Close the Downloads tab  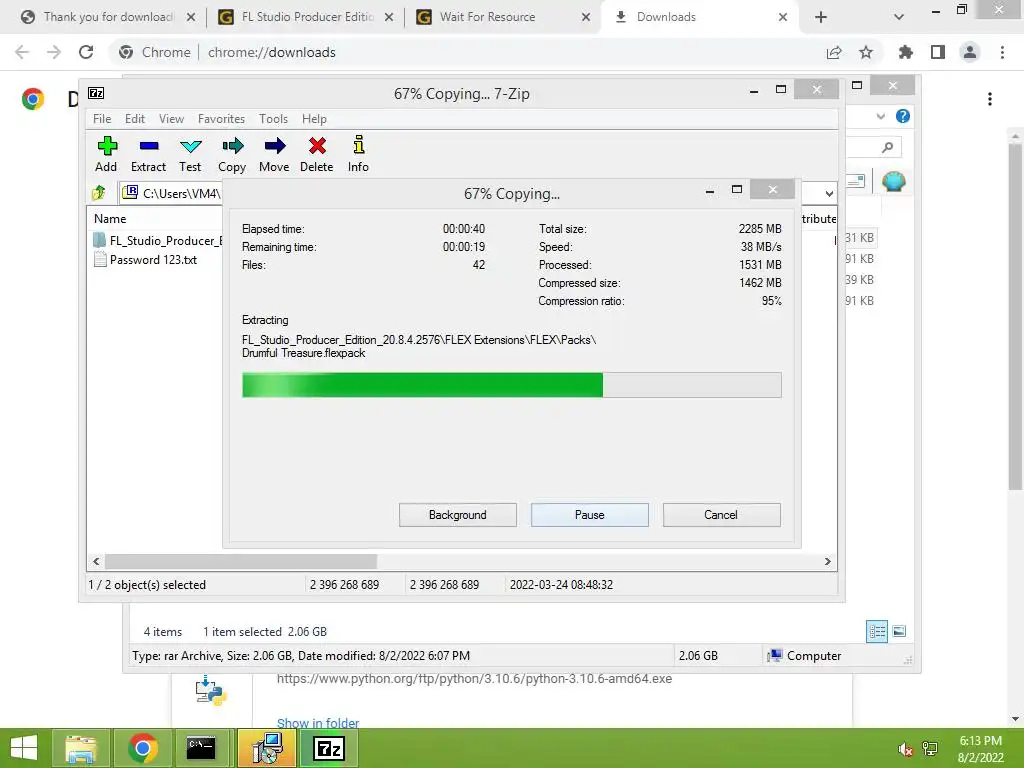(782, 17)
